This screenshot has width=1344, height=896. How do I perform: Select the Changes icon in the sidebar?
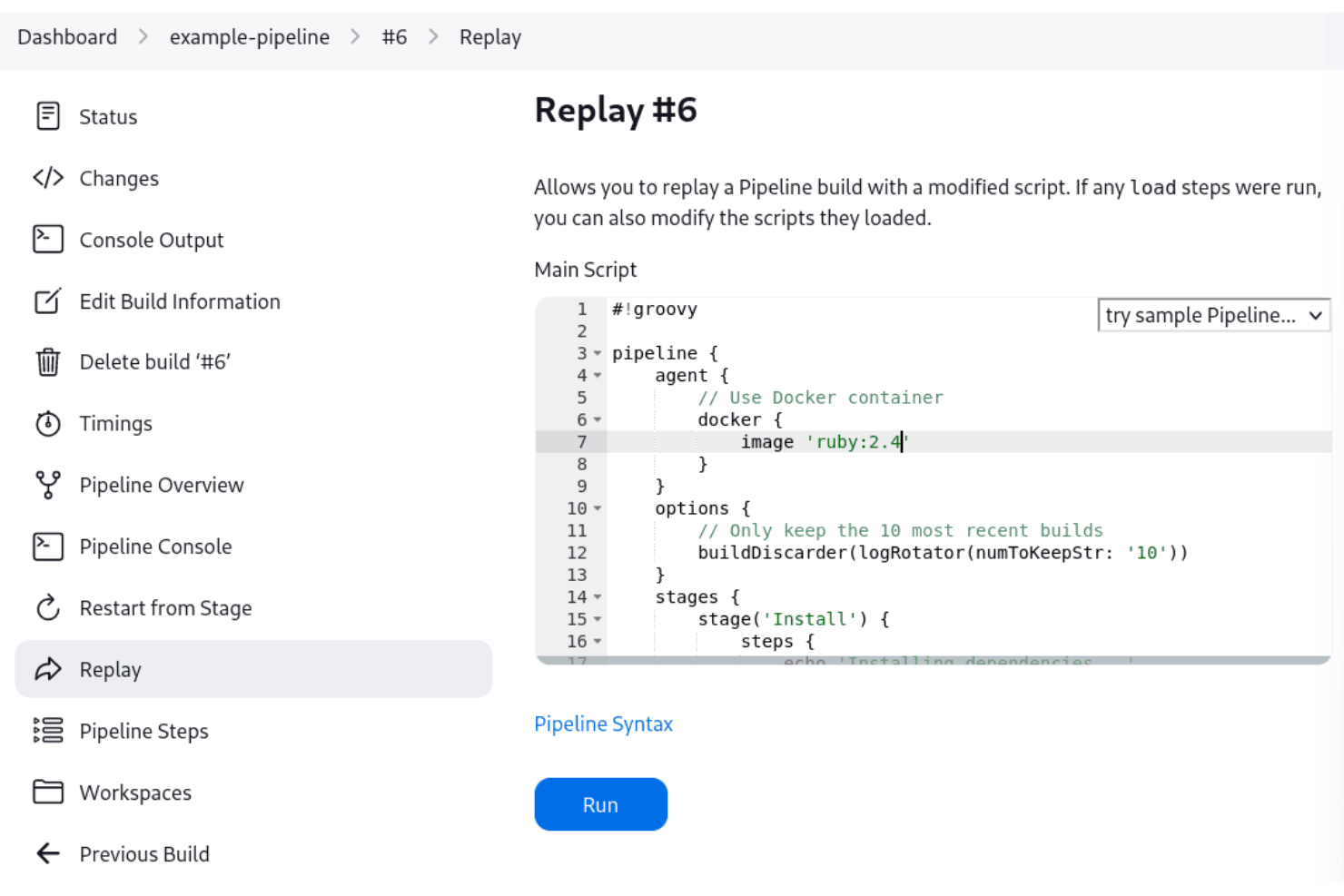click(x=48, y=178)
